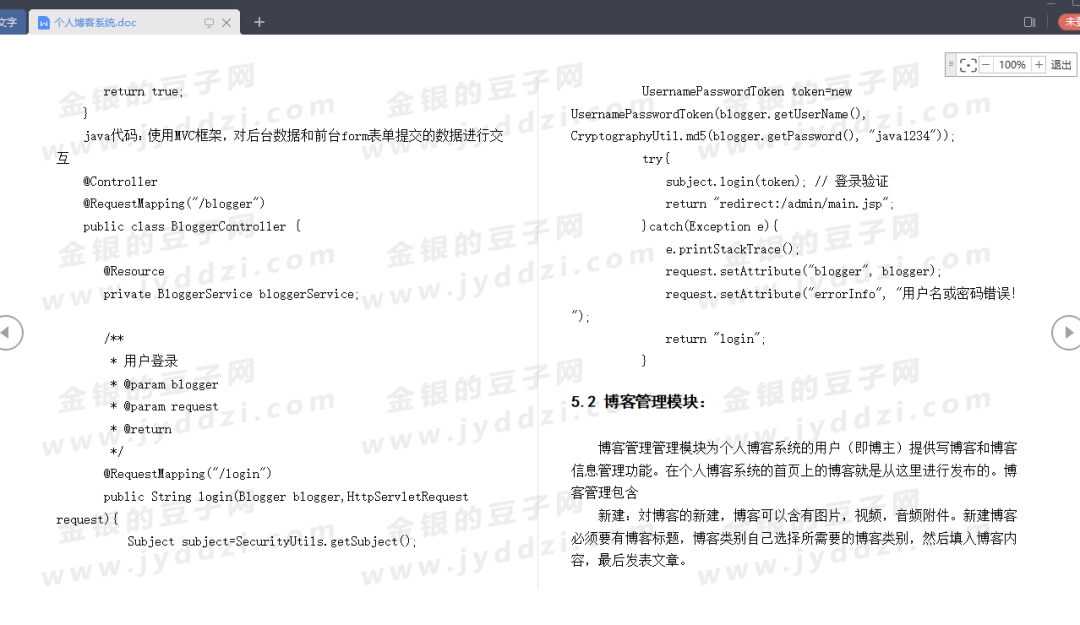Click the @Resource annotation text

pos(134,271)
